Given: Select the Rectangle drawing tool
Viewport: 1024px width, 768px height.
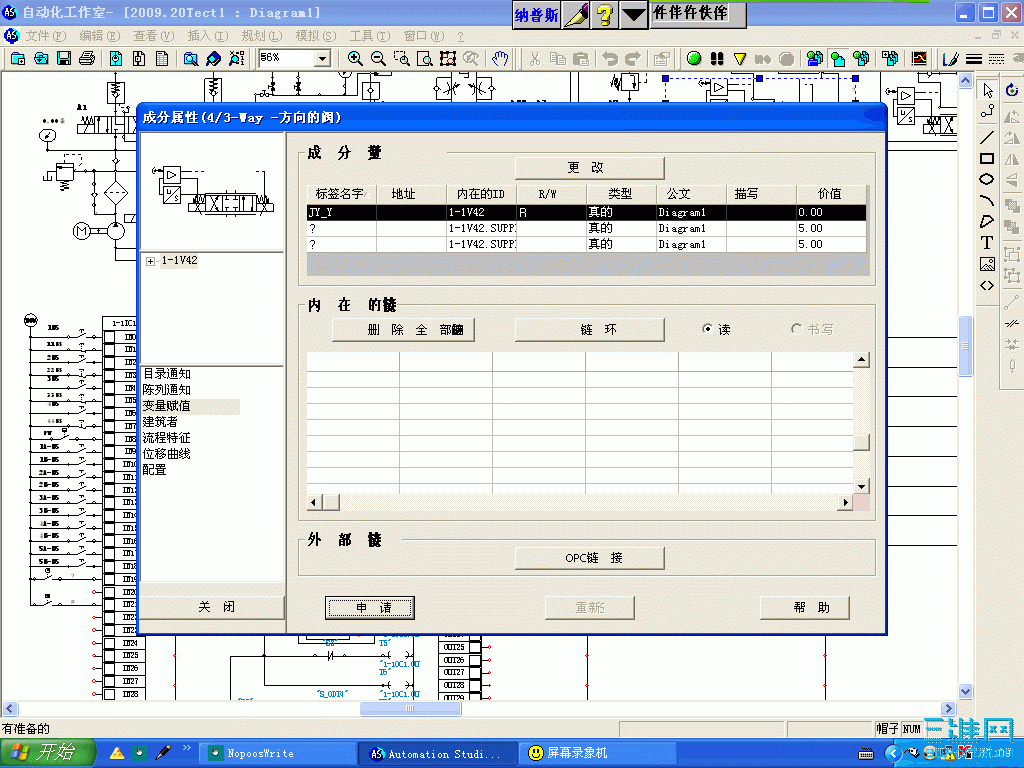Looking at the screenshot, I should (987, 159).
